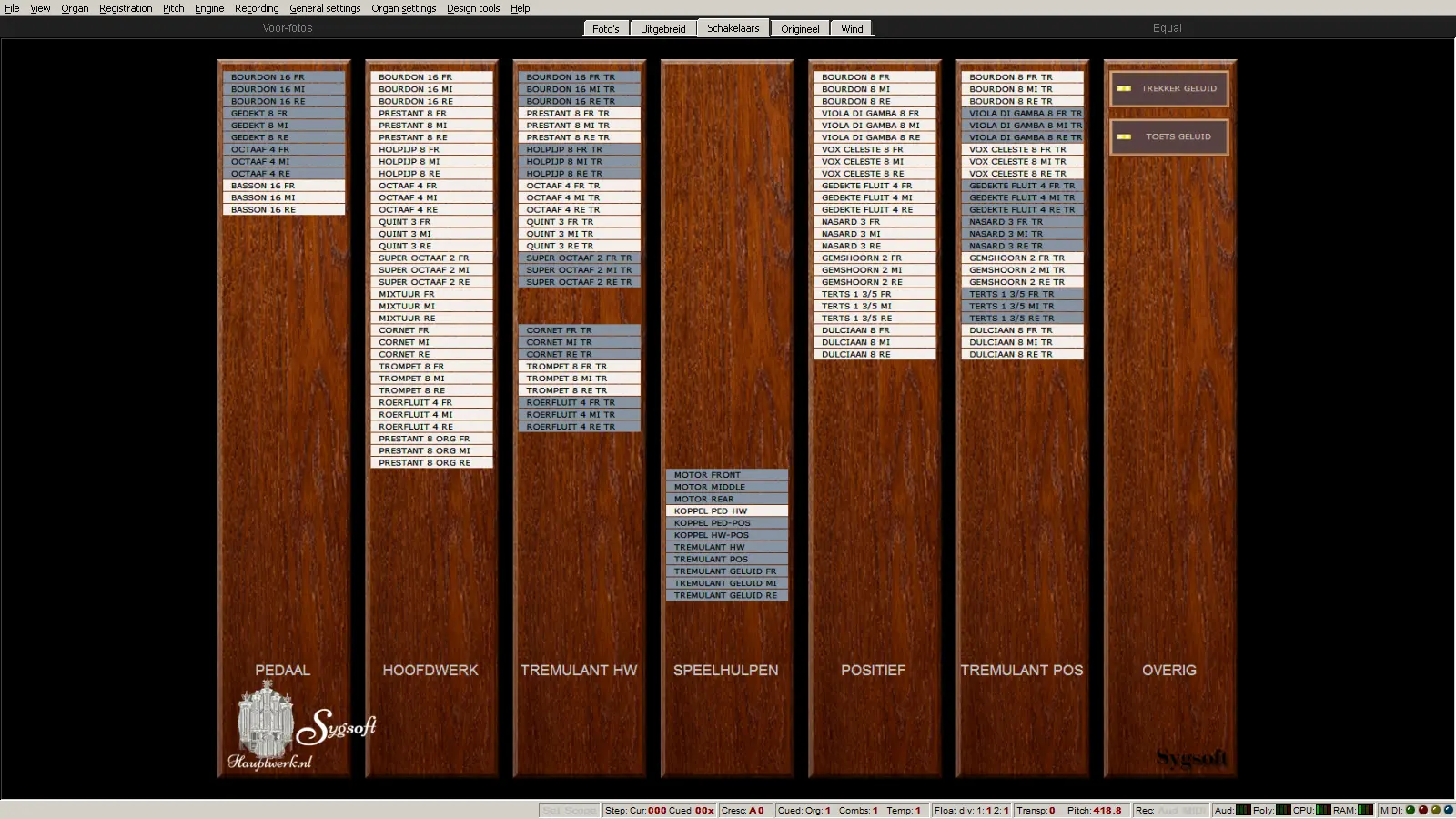Viewport: 1456px width, 819px height.
Task: Expand the Registration menu
Action: 126,8
